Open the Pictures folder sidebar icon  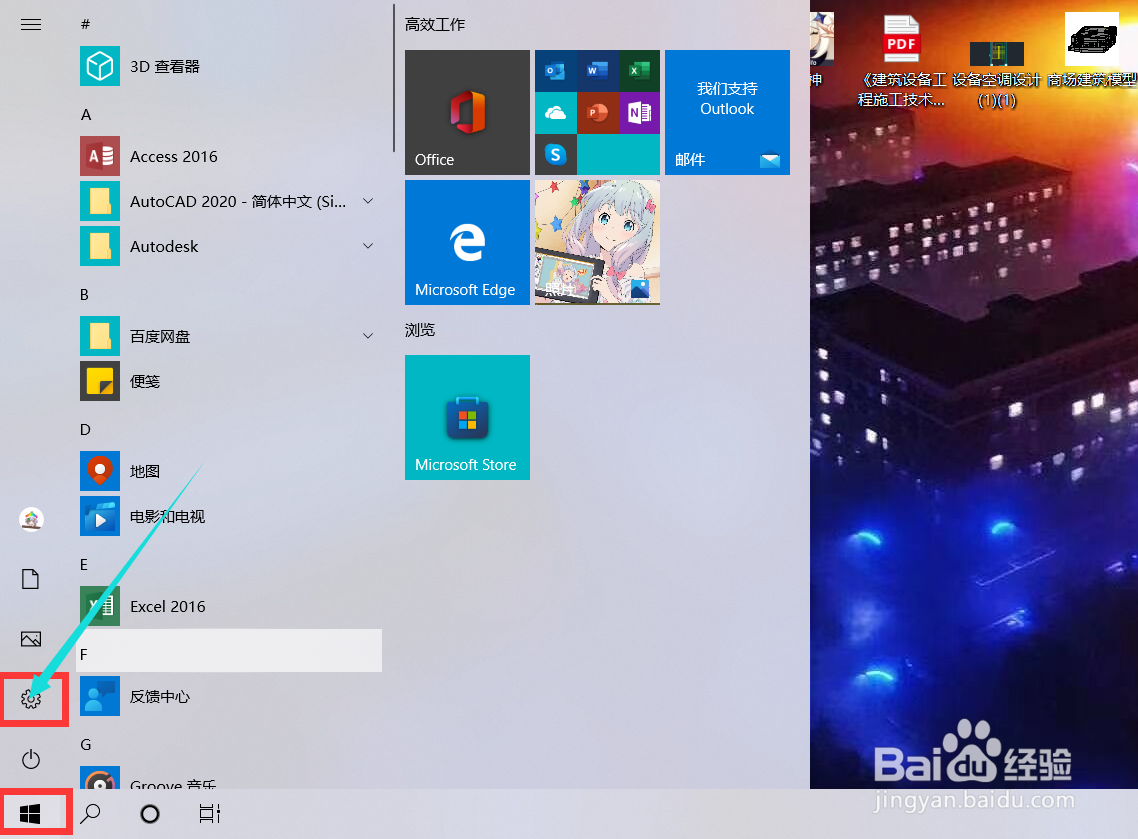click(31, 639)
